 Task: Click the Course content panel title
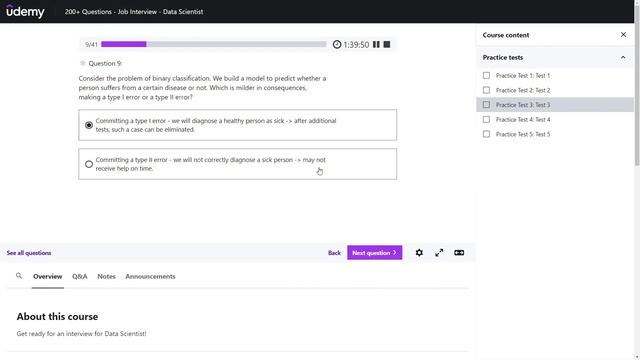506,35
